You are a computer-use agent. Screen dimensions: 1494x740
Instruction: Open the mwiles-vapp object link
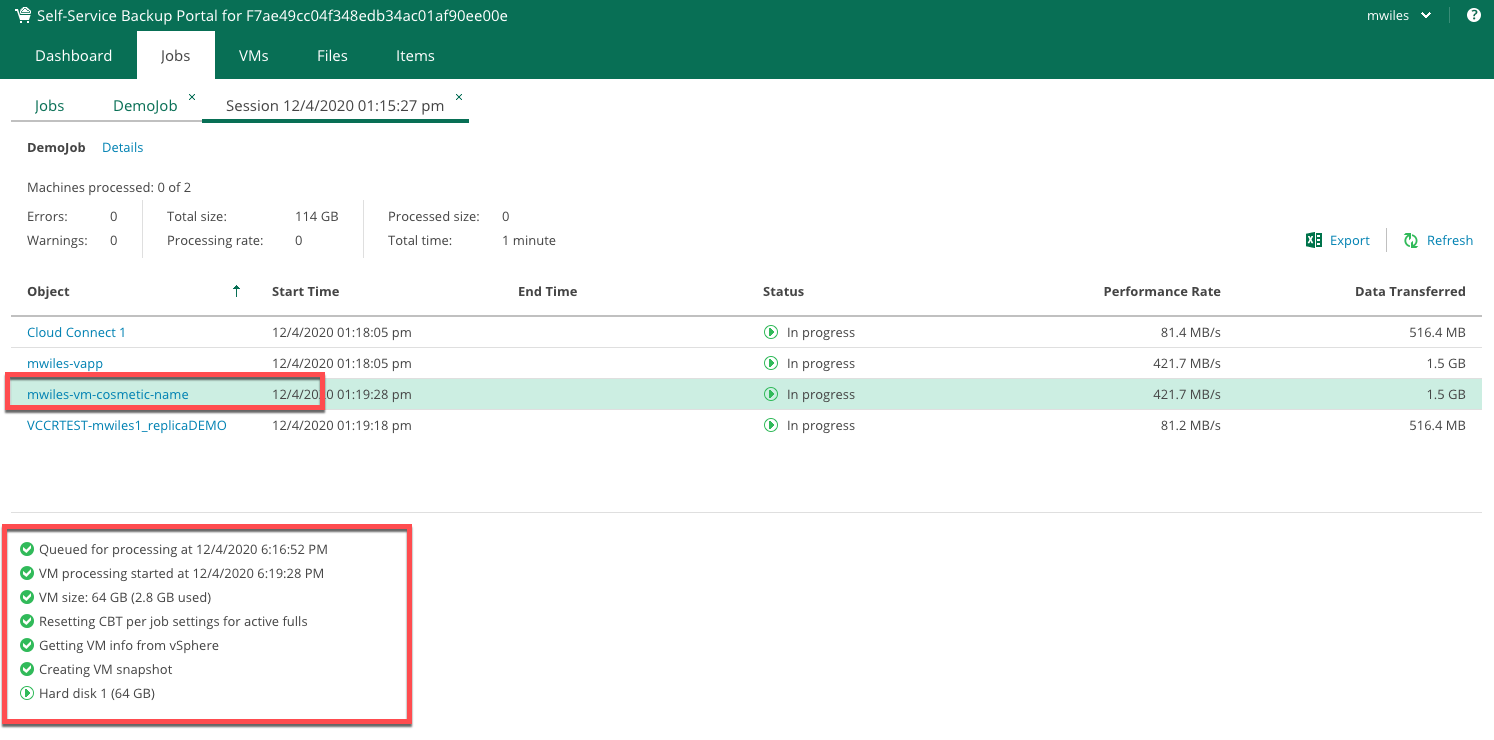[x=65, y=363]
